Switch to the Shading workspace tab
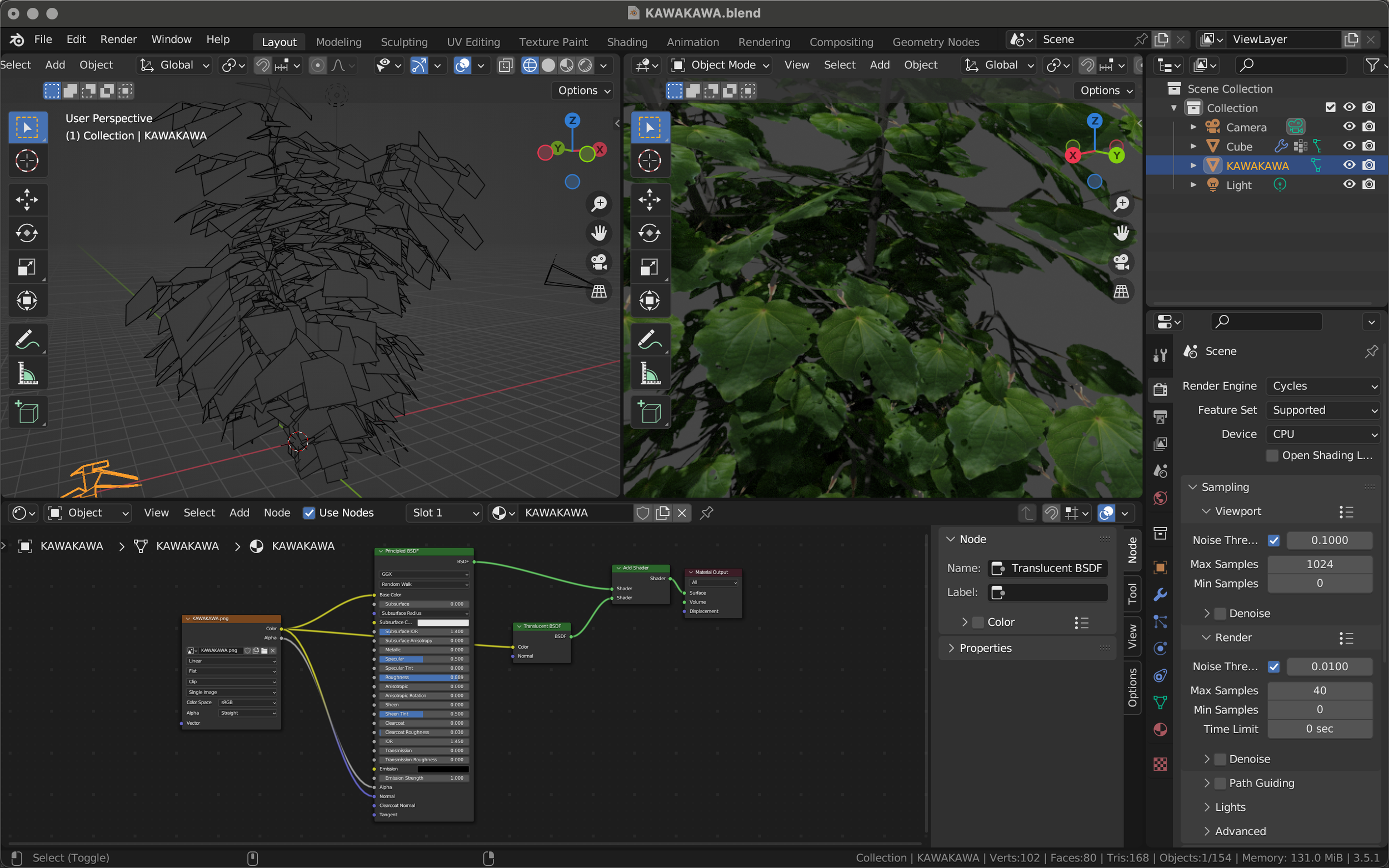This screenshot has width=1389, height=868. pos(627,41)
